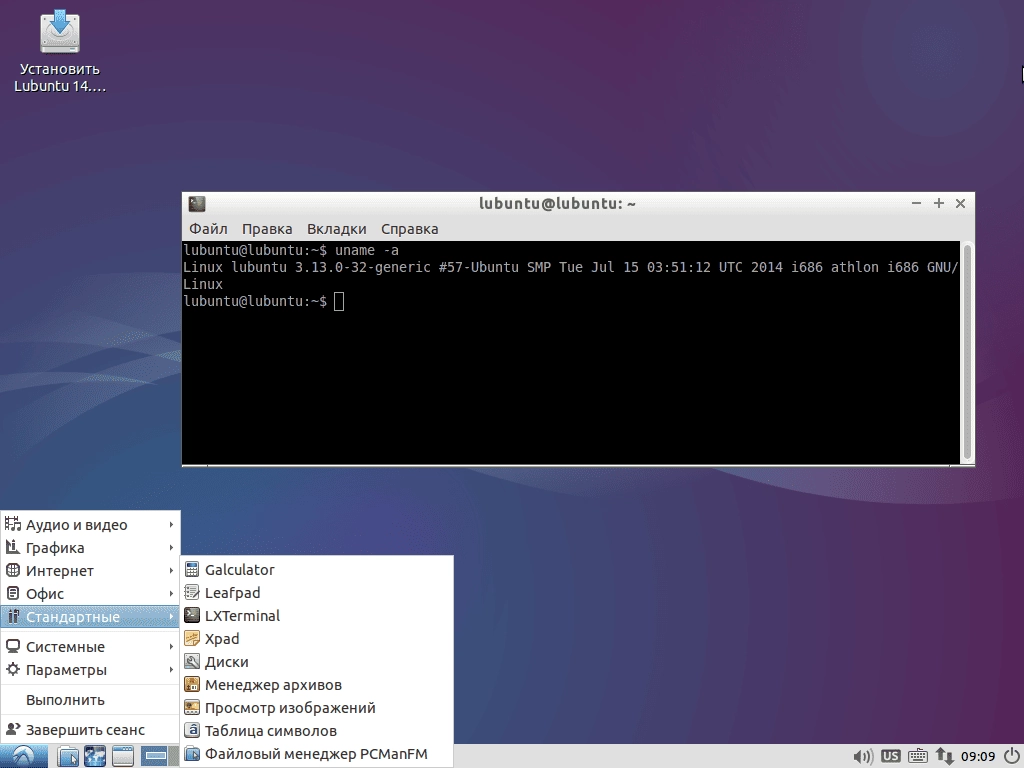Show the calendar by clicking the 09:09 clock

pyautogui.click(x=978, y=756)
